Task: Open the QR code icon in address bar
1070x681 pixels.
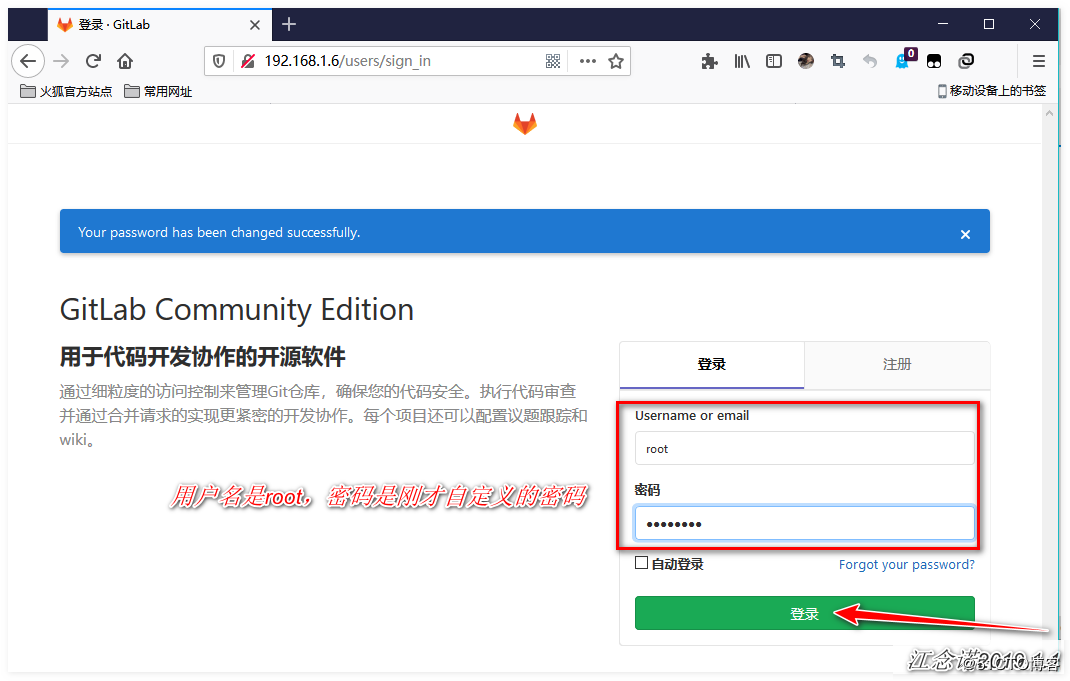Action: pos(553,61)
